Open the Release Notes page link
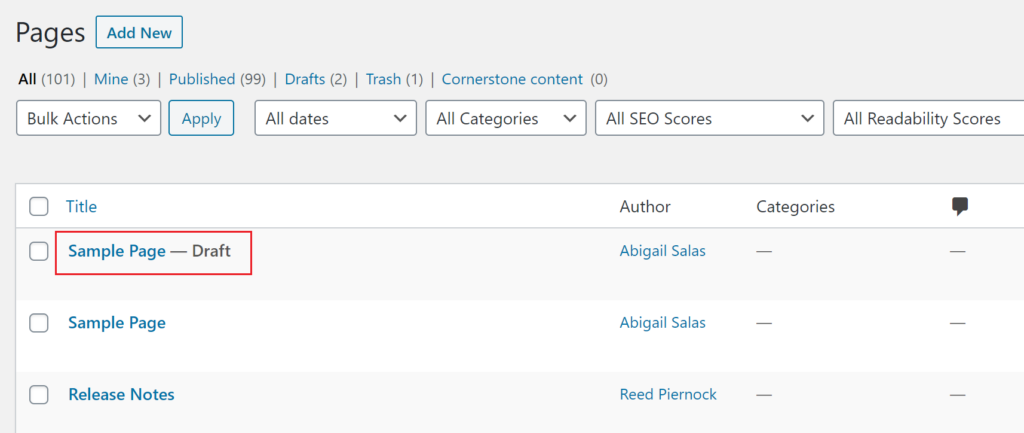 pos(121,395)
